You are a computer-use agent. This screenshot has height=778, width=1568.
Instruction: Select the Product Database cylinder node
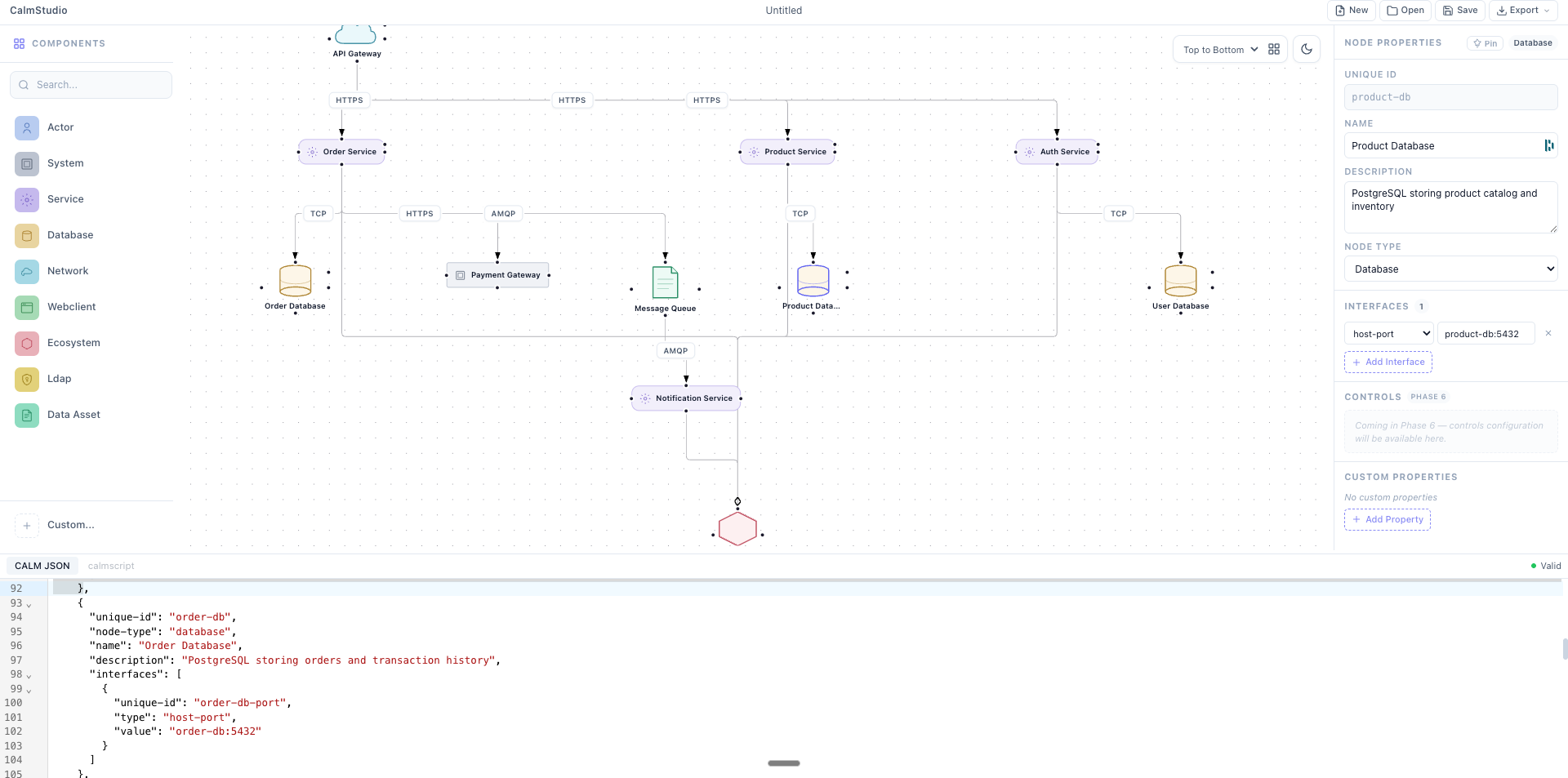(813, 280)
